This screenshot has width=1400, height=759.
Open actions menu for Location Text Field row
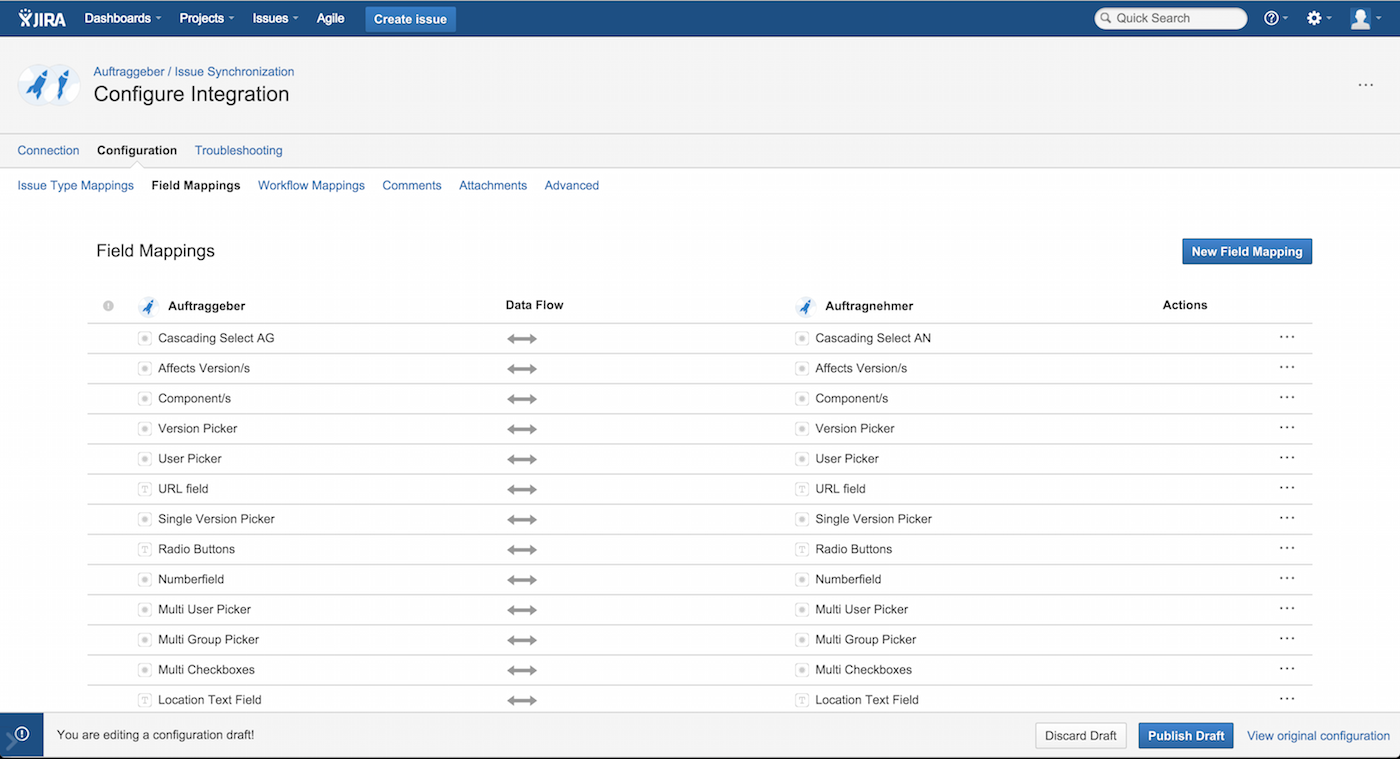1287,699
